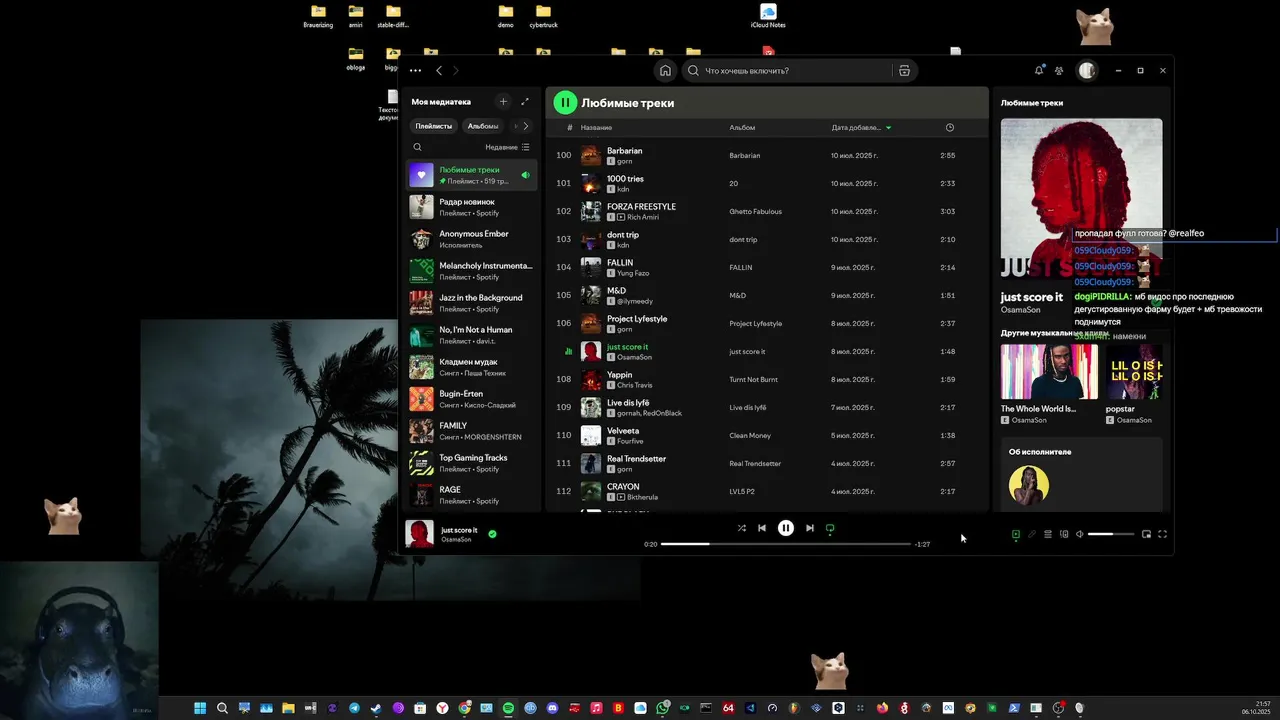This screenshot has height=720, width=1280.
Task: Pause using the green header button
Action: click(565, 102)
